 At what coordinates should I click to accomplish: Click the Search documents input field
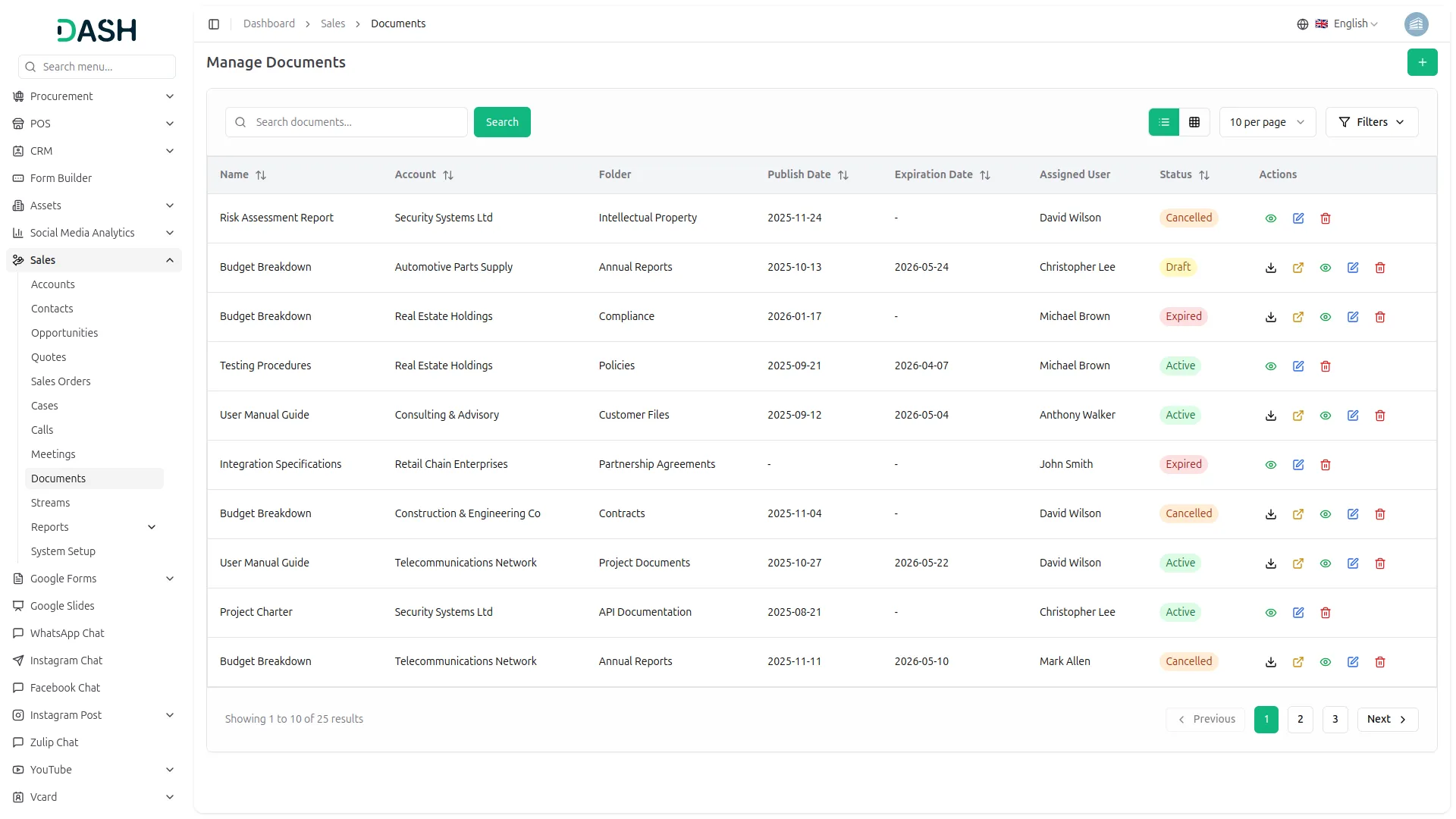click(356, 122)
